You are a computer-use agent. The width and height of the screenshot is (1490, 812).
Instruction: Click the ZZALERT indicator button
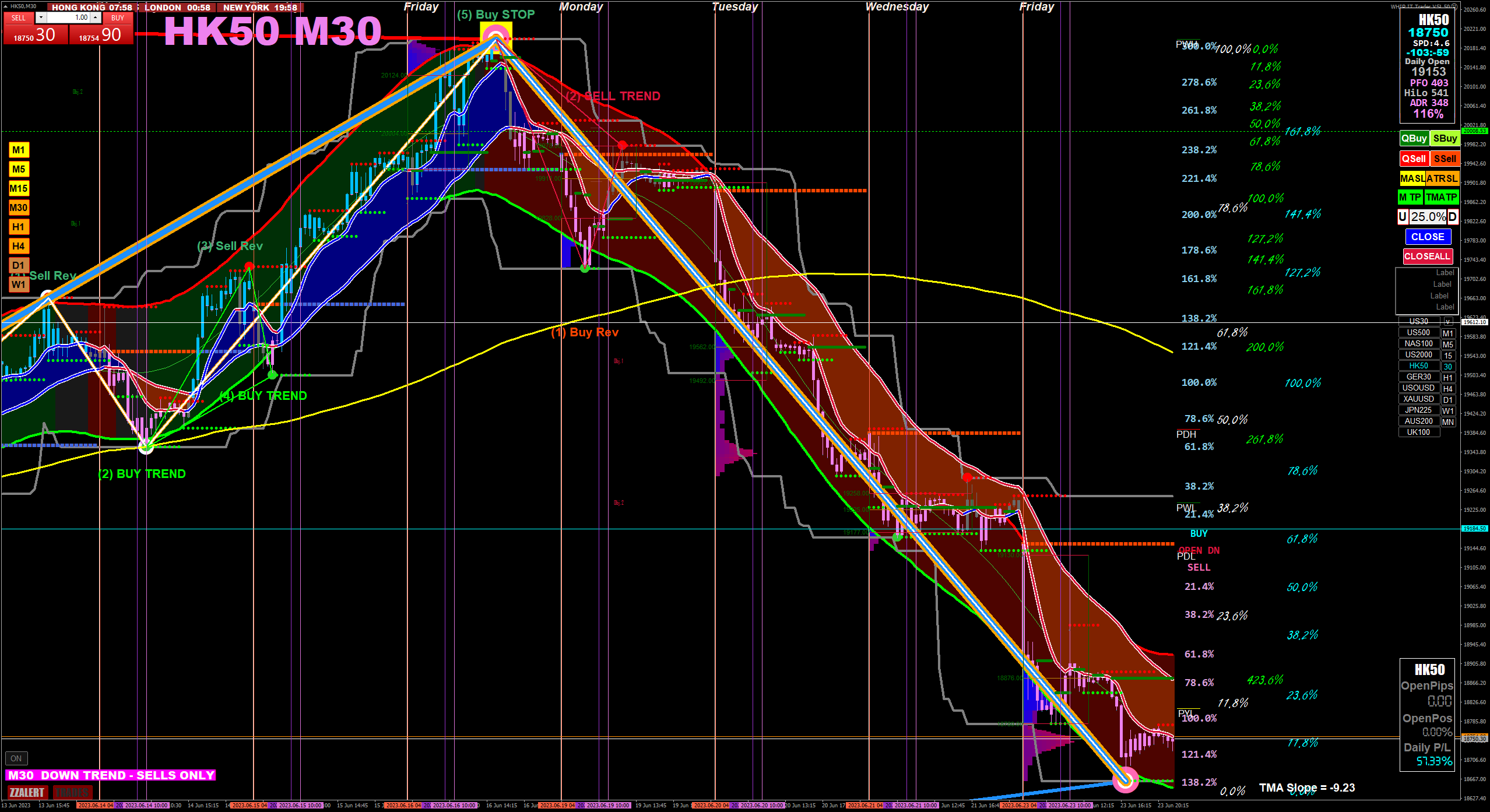[x=27, y=792]
